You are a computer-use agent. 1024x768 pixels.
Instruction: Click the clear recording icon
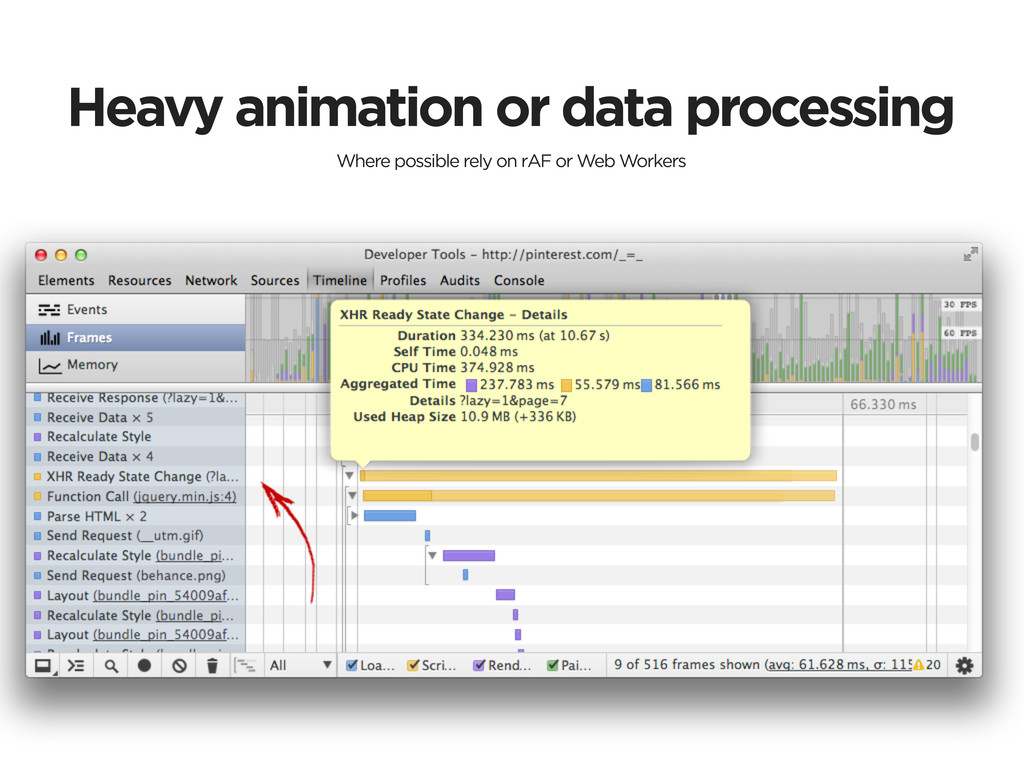[179, 665]
